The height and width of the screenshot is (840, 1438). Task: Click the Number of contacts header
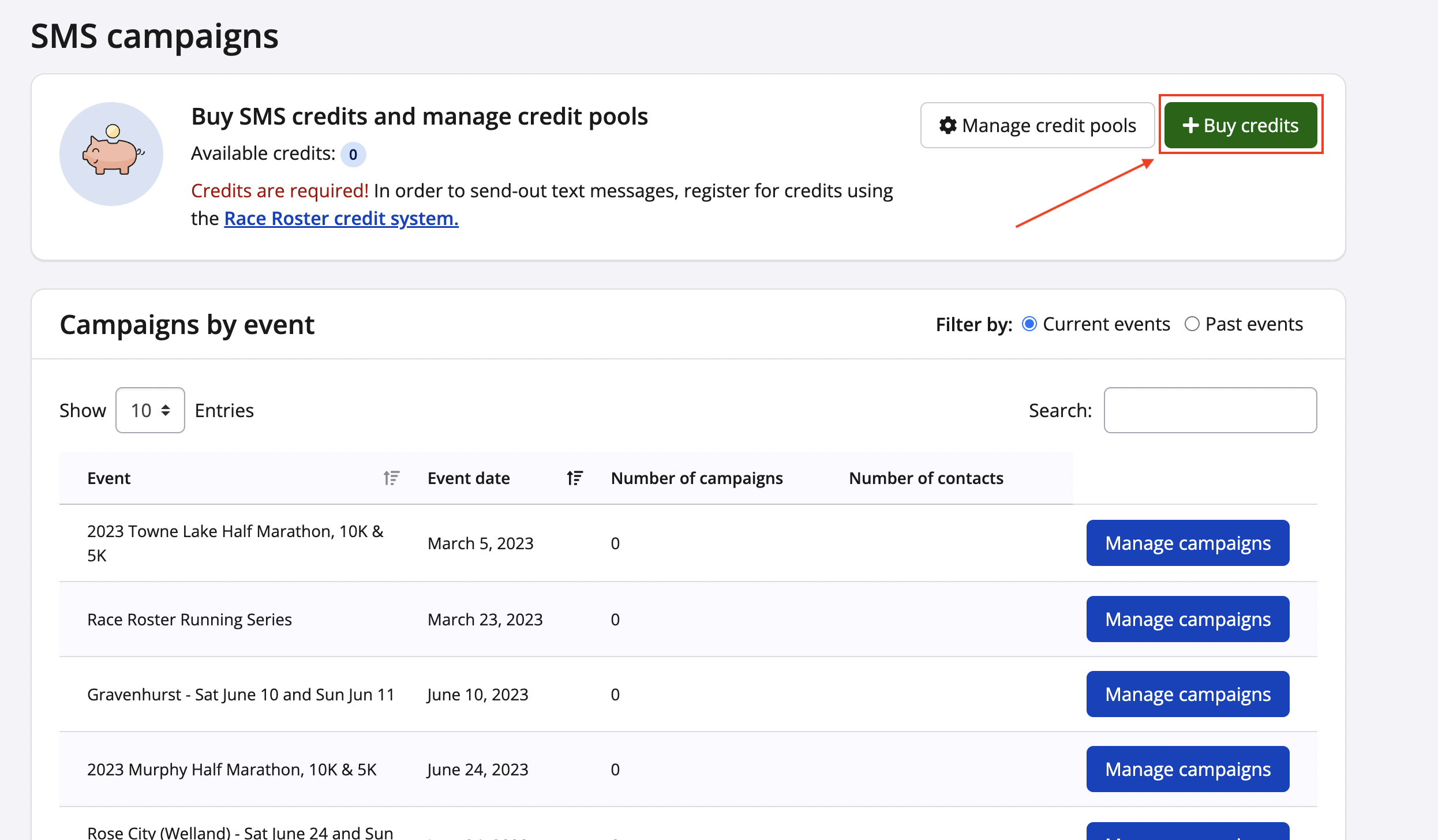(x=926, y=478)
